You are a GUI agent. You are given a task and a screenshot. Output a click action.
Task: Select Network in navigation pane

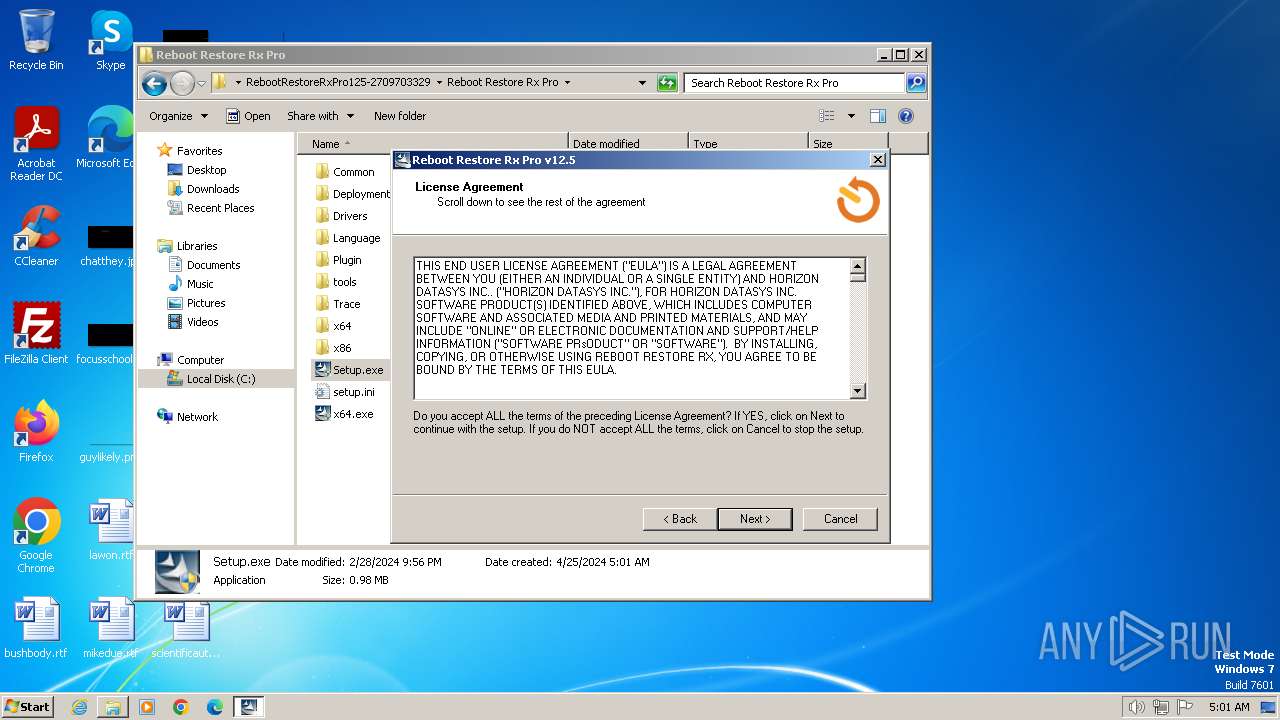[x=187, y=417]
